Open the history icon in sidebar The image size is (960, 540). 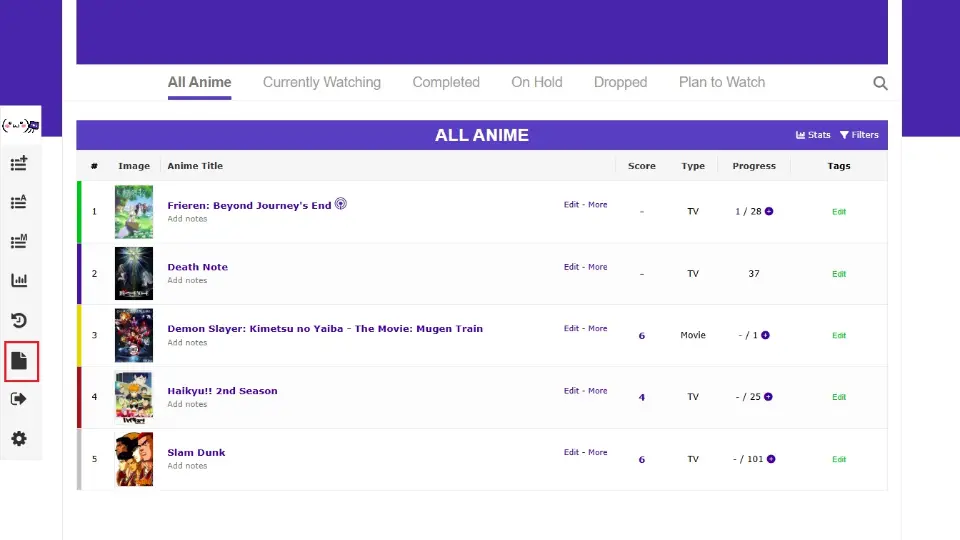pos(19,320)
